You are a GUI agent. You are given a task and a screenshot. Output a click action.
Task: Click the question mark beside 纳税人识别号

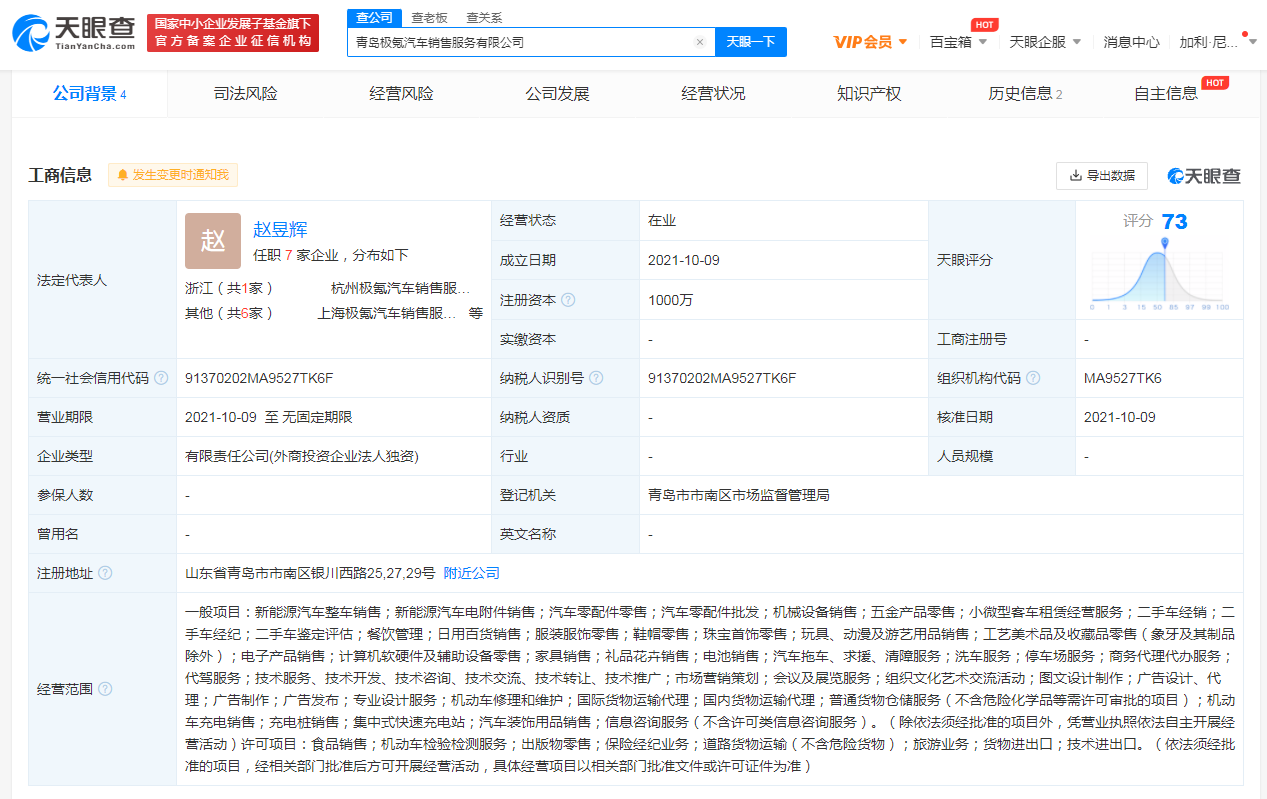596,377
